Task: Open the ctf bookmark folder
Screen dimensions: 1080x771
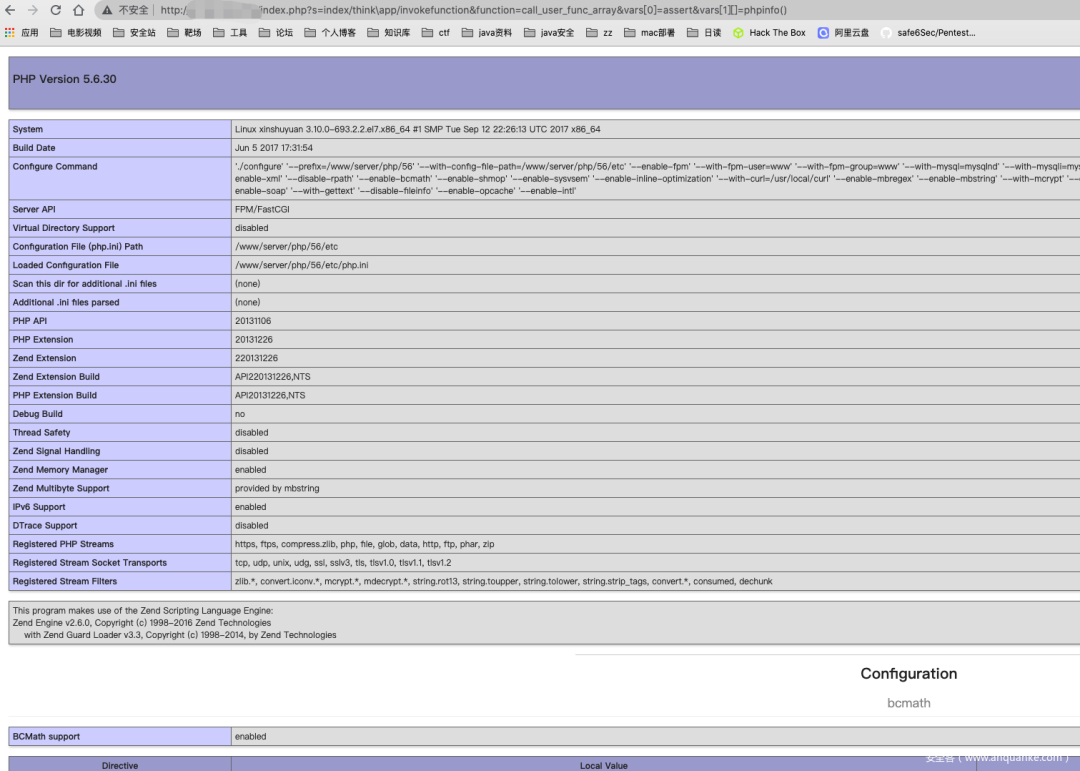Action: (x=435, y=32)
